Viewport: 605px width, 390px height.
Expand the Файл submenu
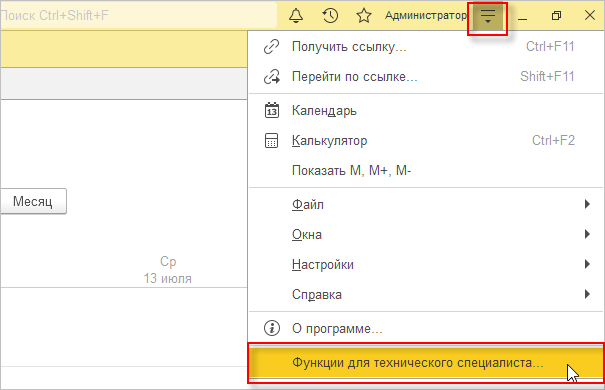[x=426, y=204]
